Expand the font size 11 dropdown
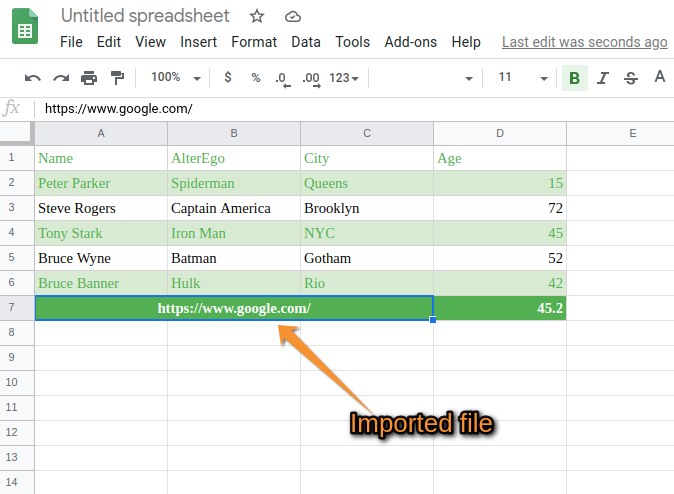This screenshot has width=674, height=494. (x=523, y=78)
